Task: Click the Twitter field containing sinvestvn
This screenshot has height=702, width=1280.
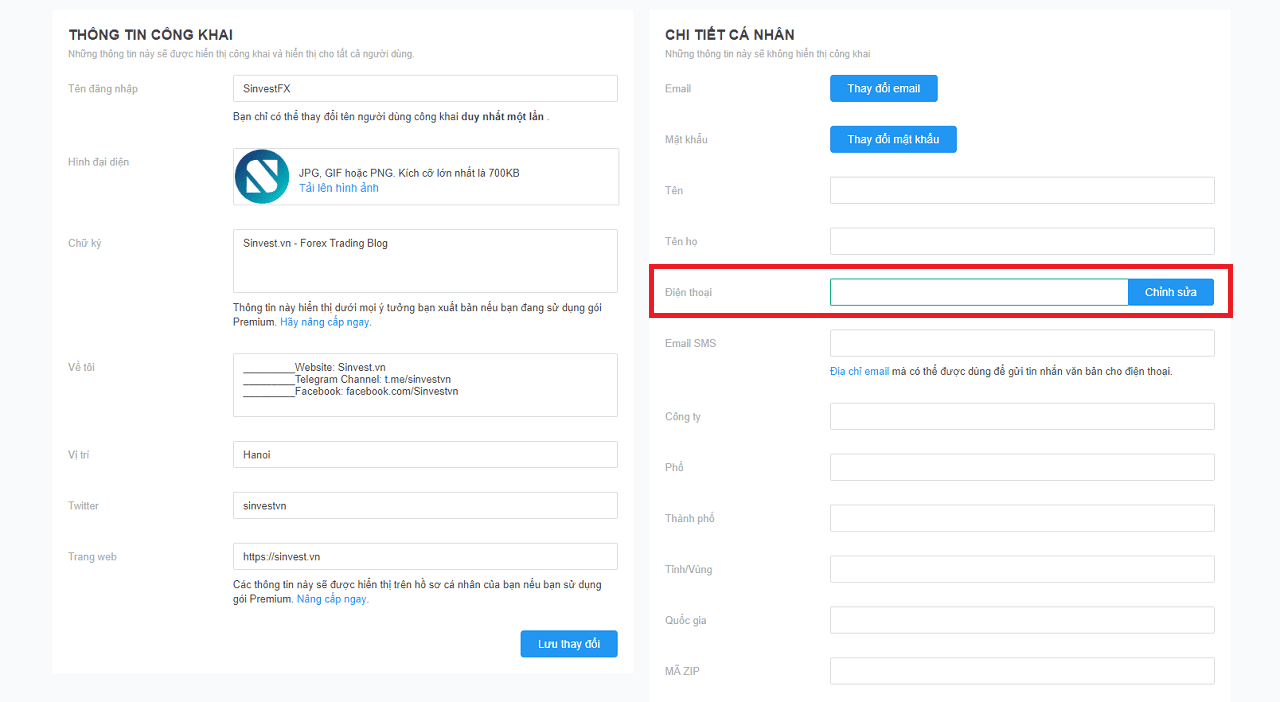Action: 425,506
